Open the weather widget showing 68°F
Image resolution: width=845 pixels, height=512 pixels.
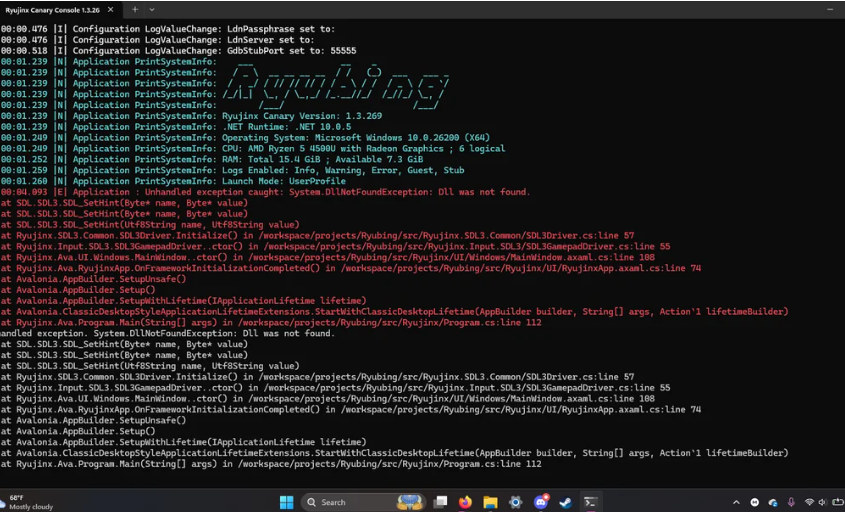tap(27, 502)
